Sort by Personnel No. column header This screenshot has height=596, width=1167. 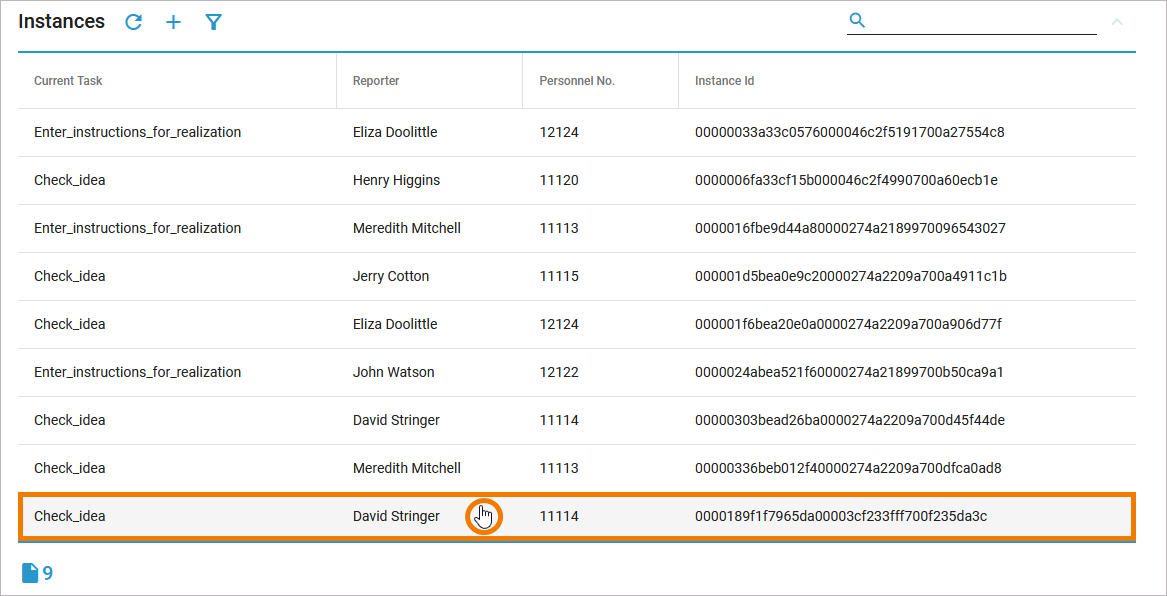576,81
